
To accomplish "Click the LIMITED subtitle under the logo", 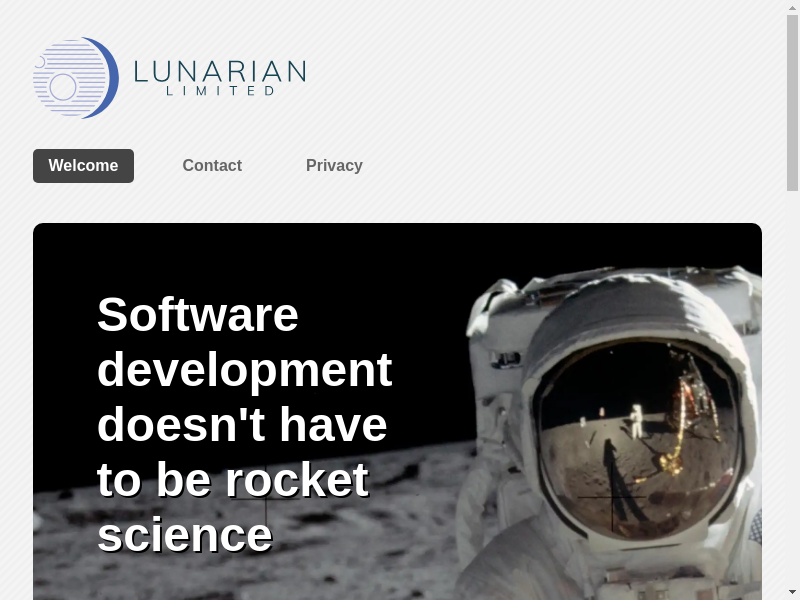I will tap(220, 91).
